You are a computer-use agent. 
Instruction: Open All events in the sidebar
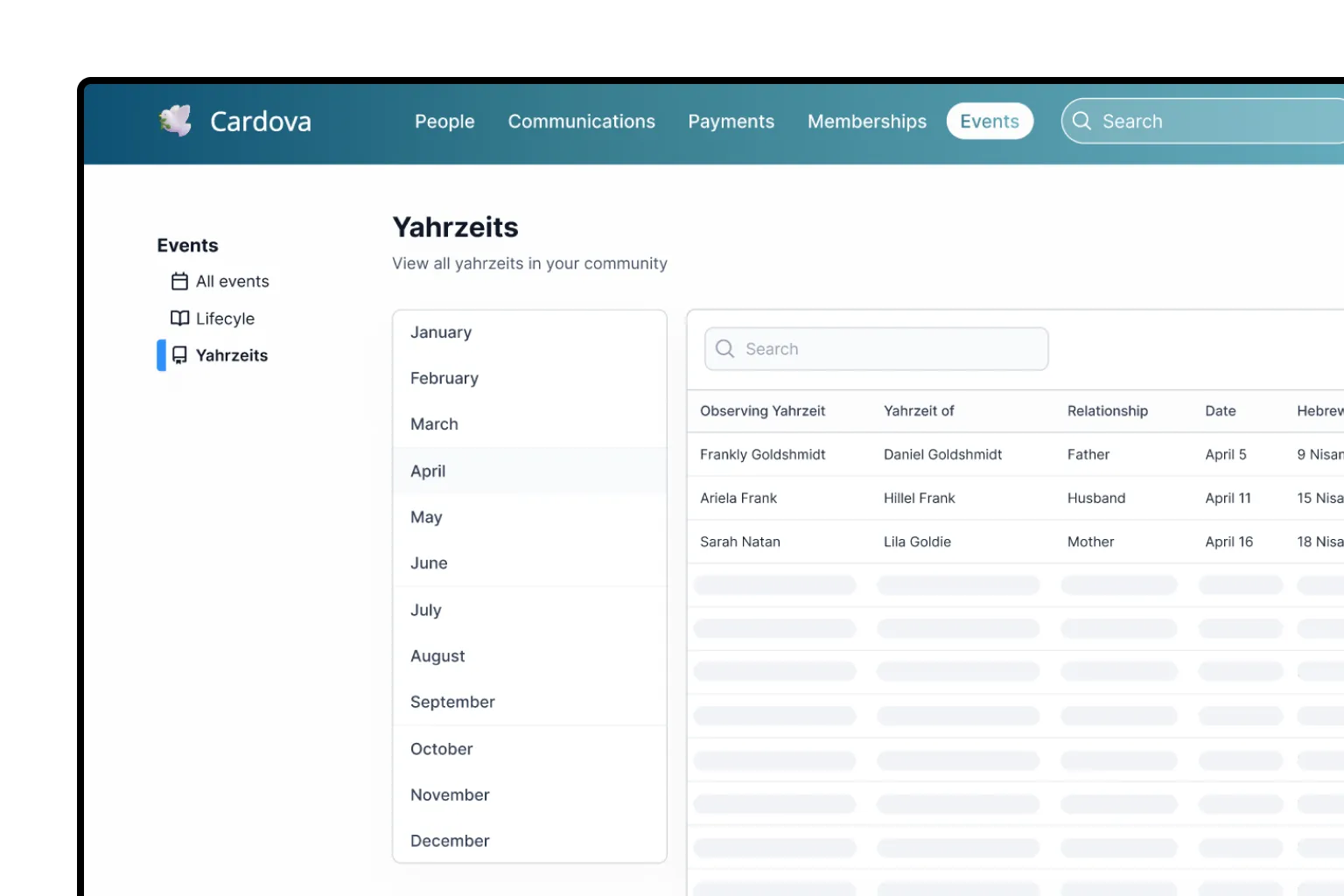click(220, 281)
